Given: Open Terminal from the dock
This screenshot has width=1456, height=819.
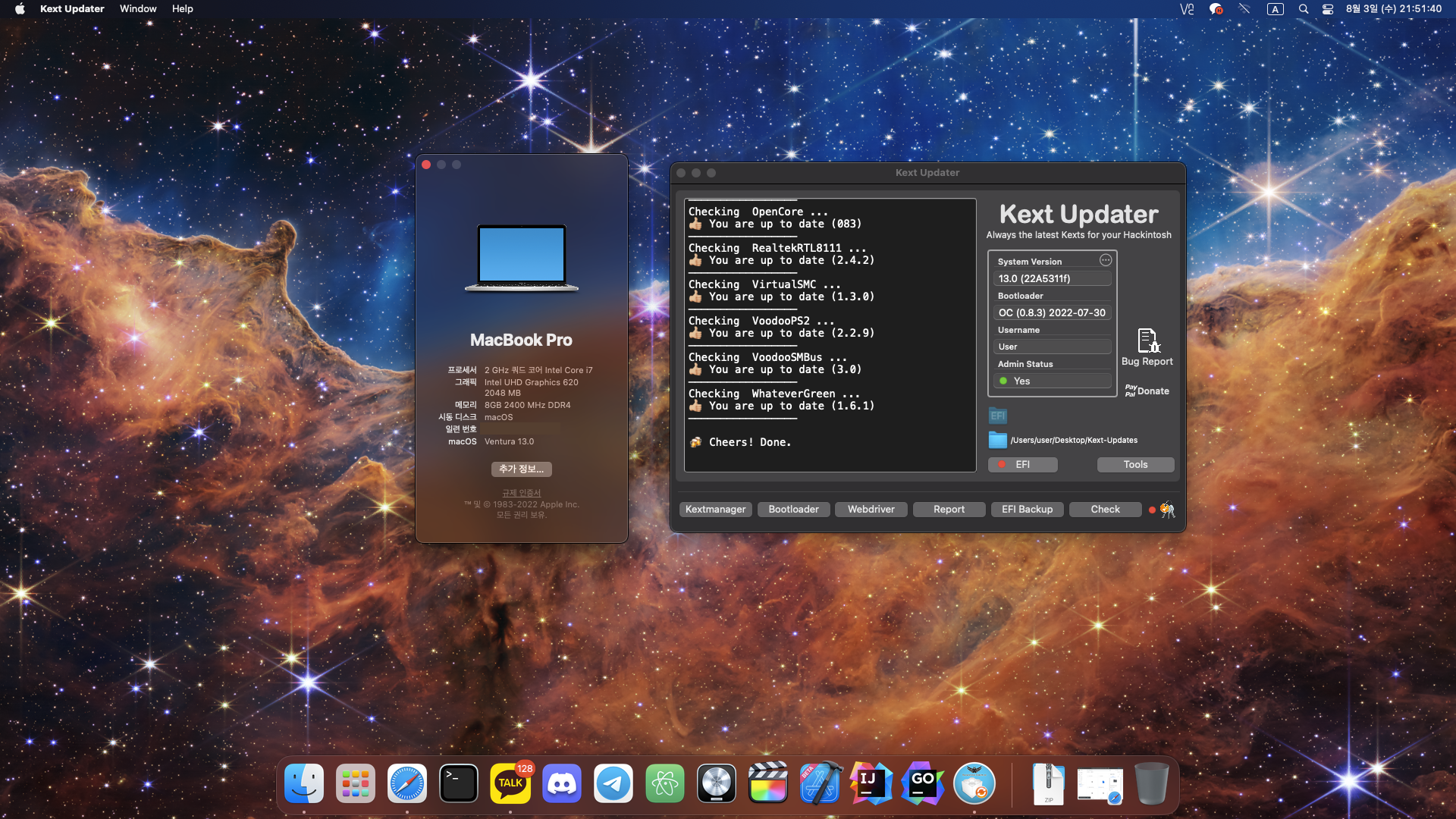Looking at the screenshot, I should (459, 784).
